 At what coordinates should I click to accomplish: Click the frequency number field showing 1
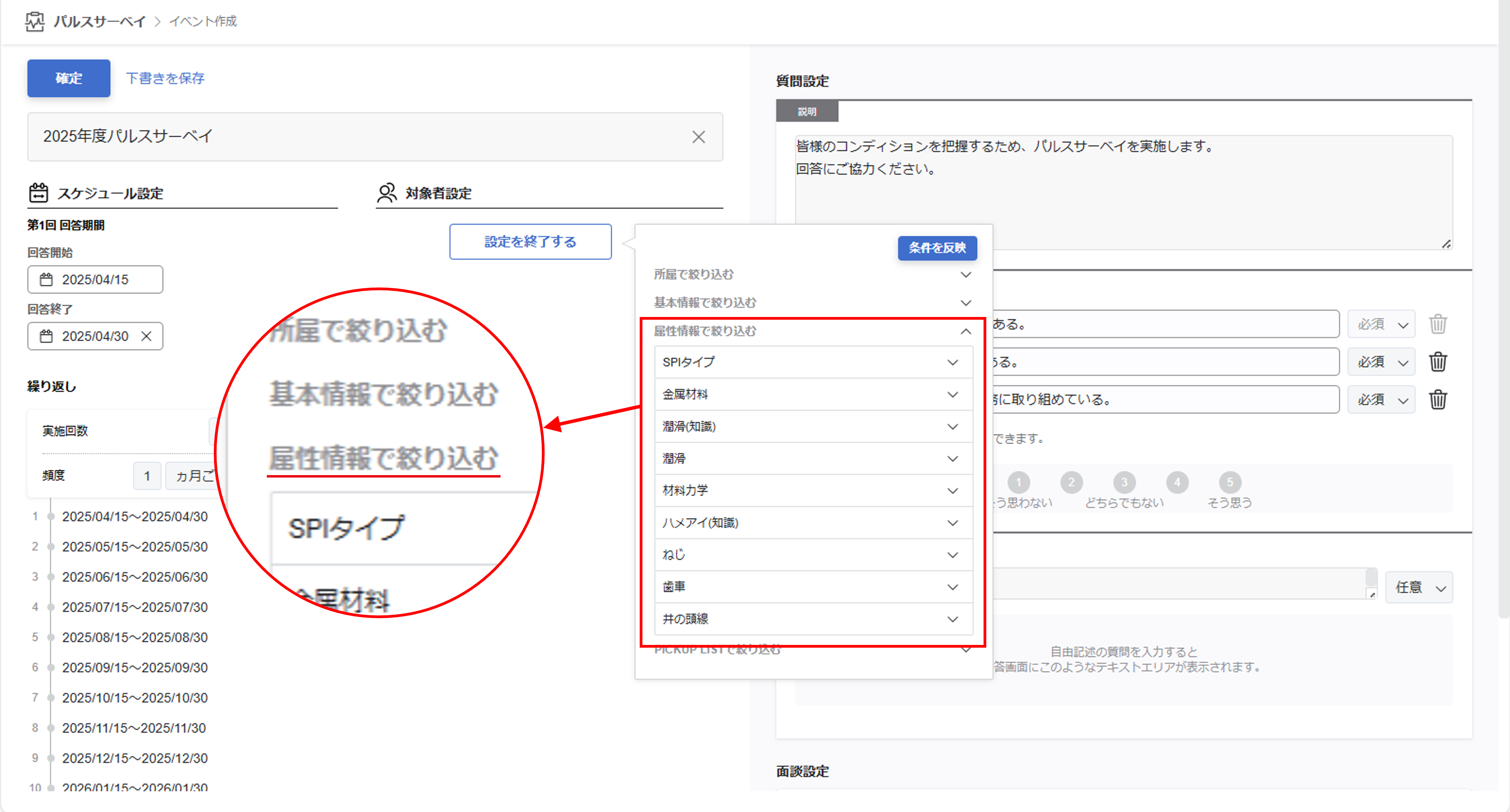pyautogui.click(x=147, y=475)
